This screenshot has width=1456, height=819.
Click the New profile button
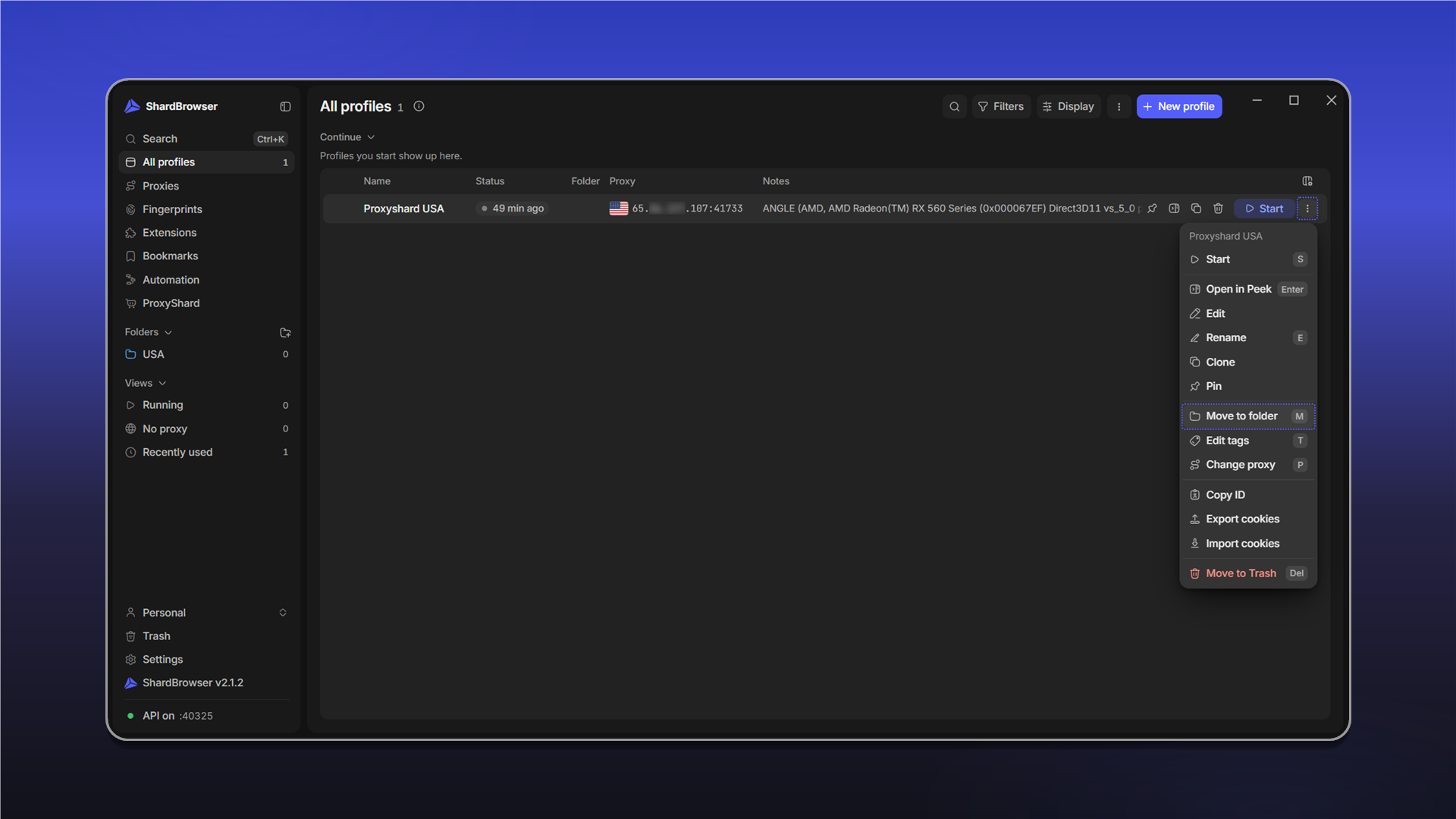coord(1179,107)
